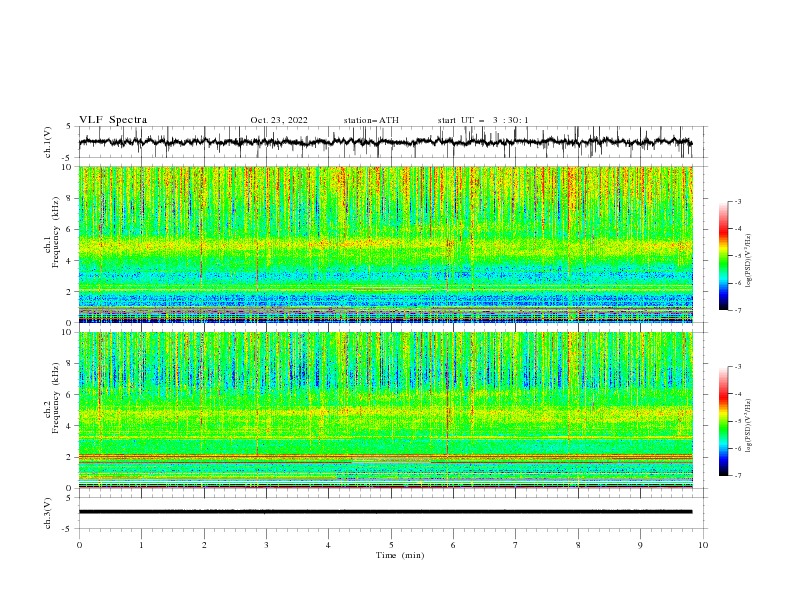
Task: Click the ch.1 voltage waveform trace
Action: point(385,142)
